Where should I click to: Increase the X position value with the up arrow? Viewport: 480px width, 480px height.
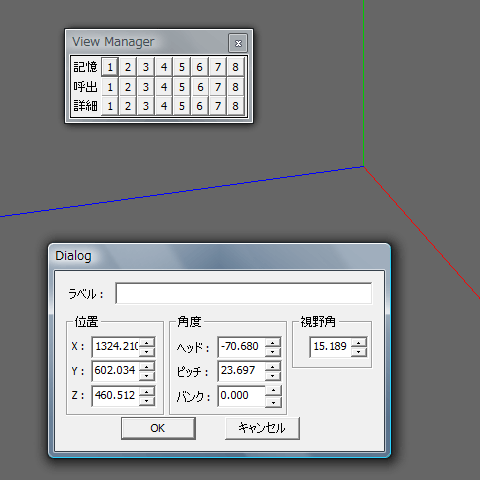tap(147, 342)
